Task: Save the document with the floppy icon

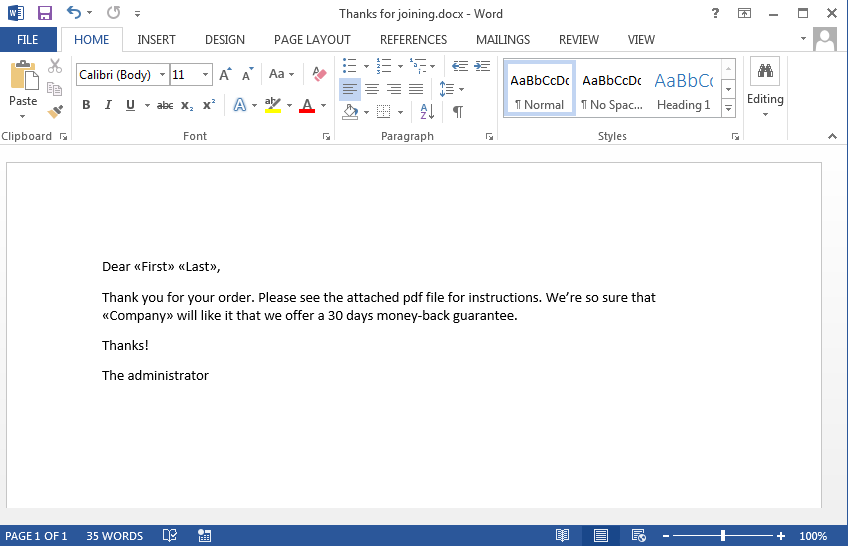Action: click(x=44, y=13)
